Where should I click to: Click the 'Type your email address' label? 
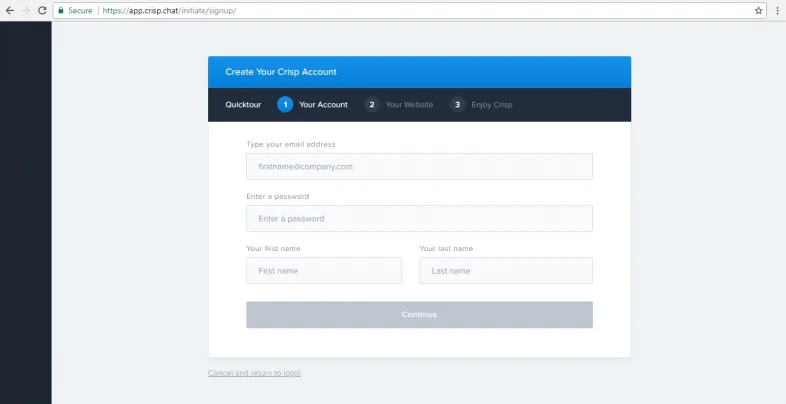tap(291, 144)
